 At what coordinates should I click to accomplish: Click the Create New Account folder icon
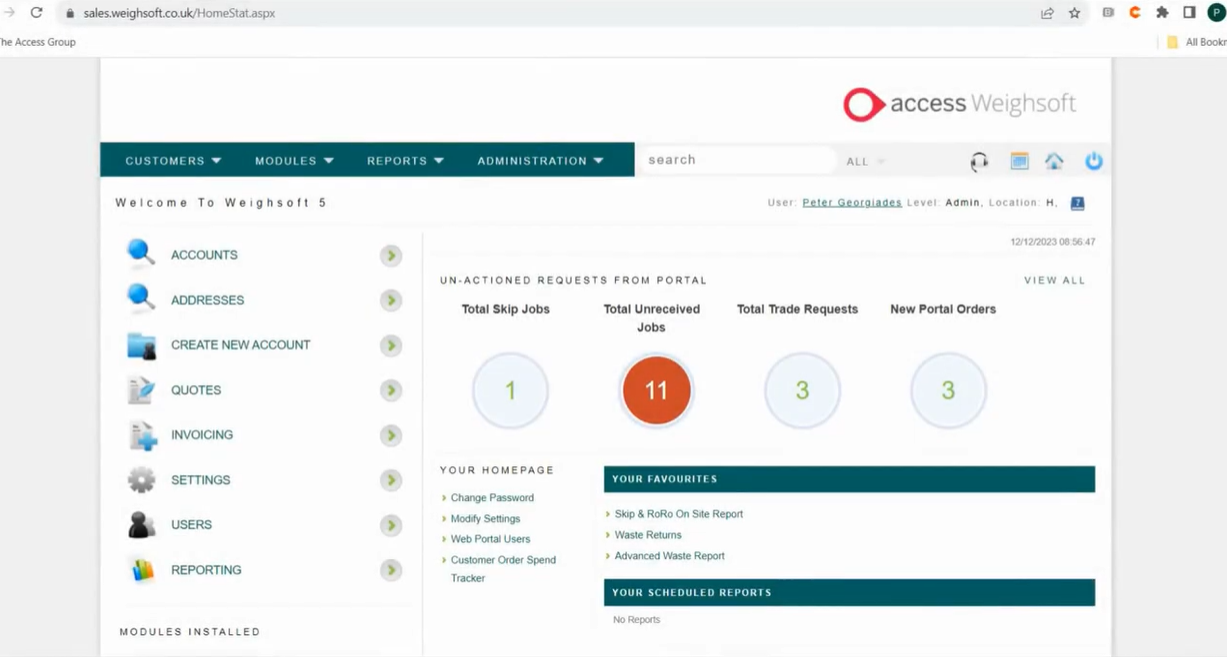140,344
